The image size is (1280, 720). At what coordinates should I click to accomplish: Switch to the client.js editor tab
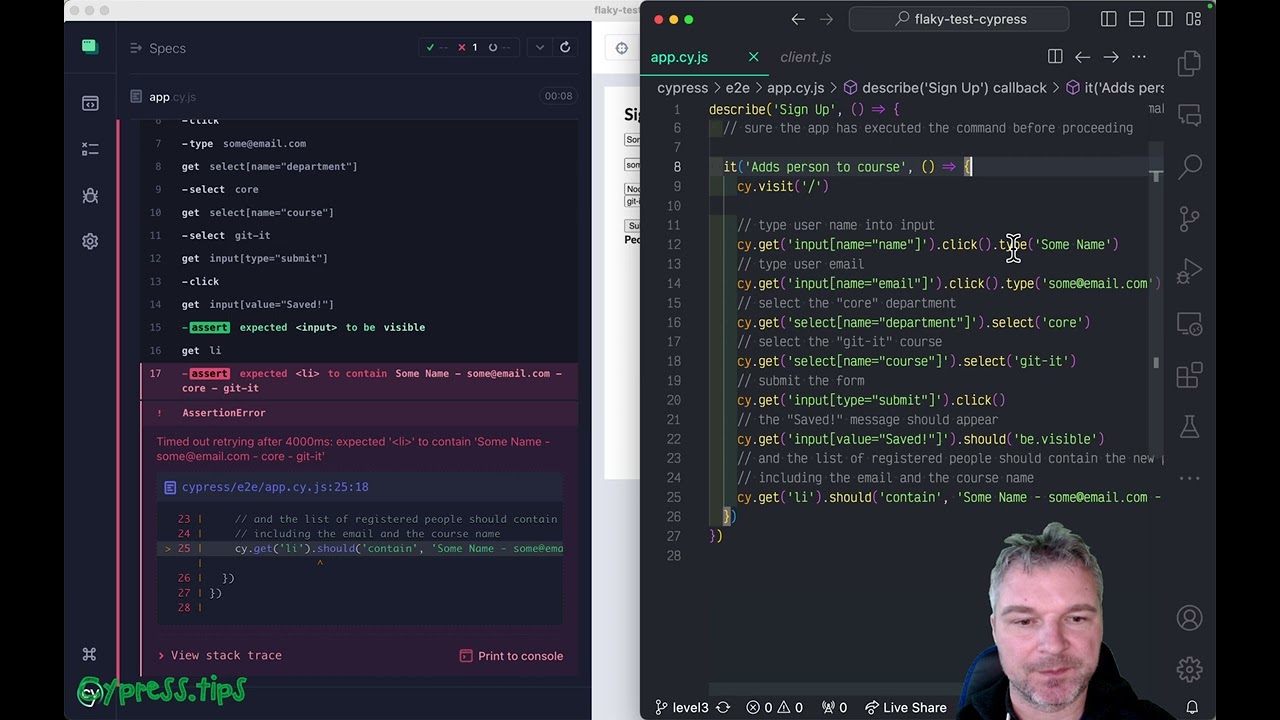coord(805,57)
